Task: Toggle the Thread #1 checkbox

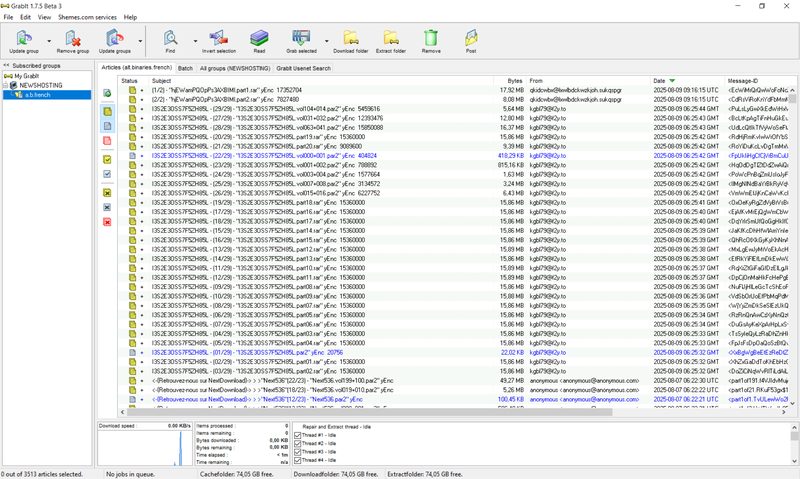Action: (298, 436)
